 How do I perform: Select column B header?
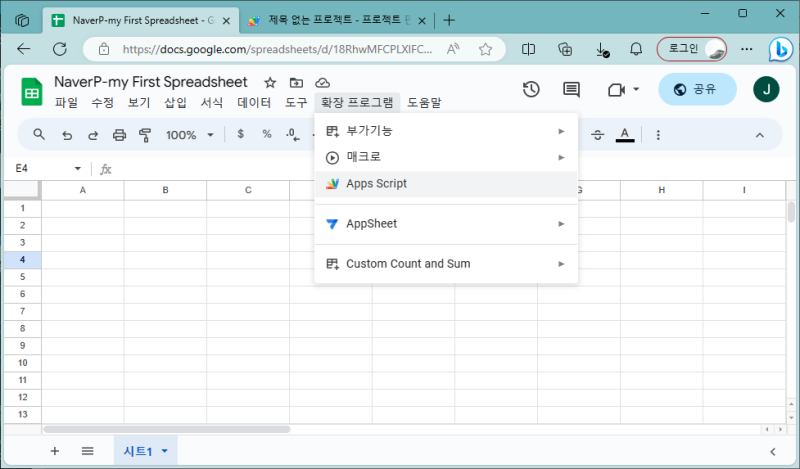point(165,190)
